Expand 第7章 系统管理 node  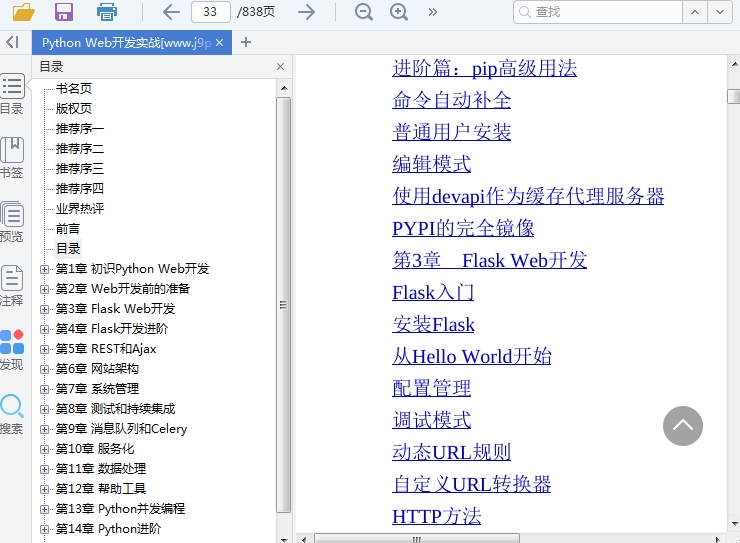coord(44,389)
